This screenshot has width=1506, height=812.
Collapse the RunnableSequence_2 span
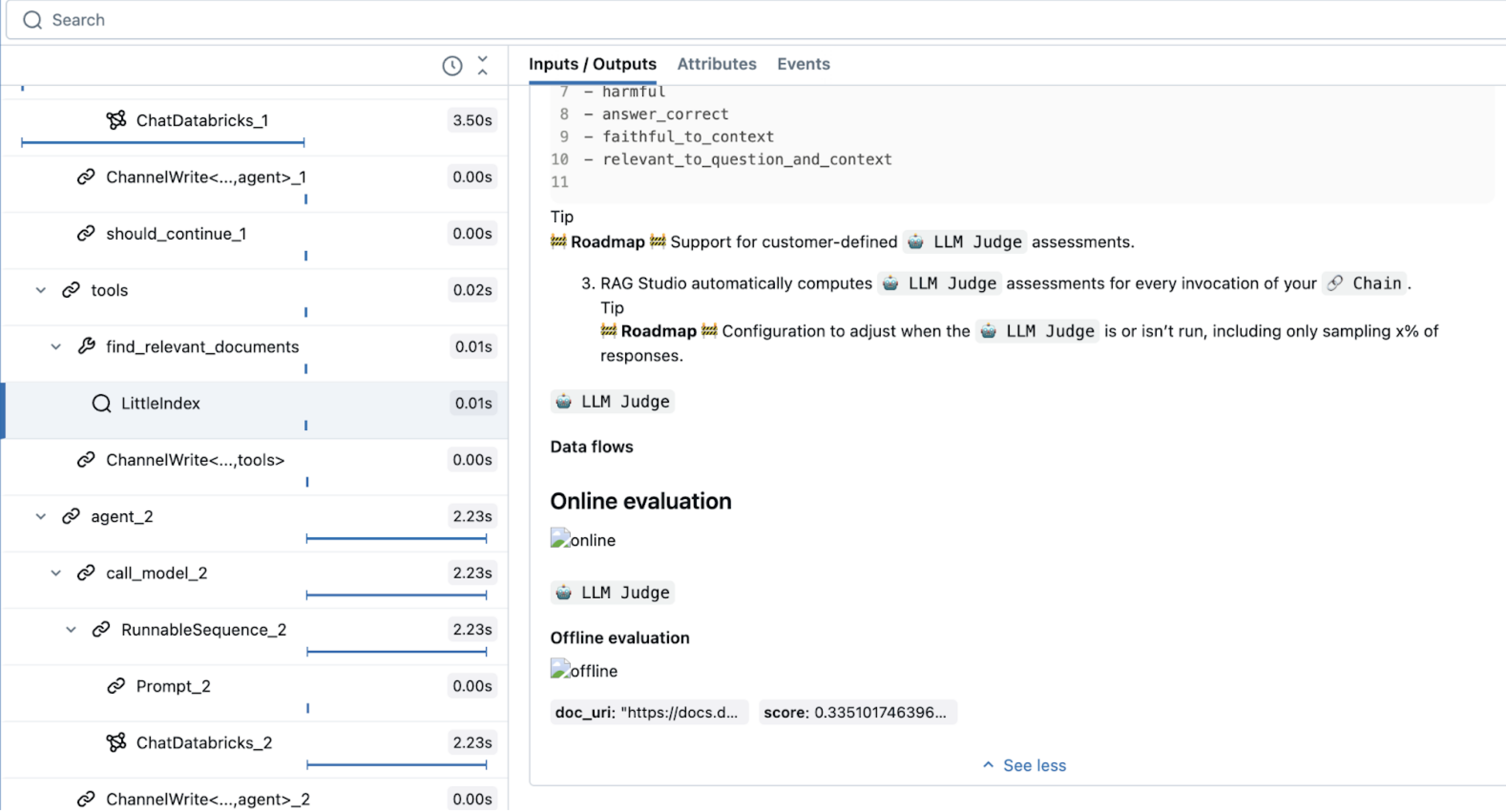(x=71, y=630)
